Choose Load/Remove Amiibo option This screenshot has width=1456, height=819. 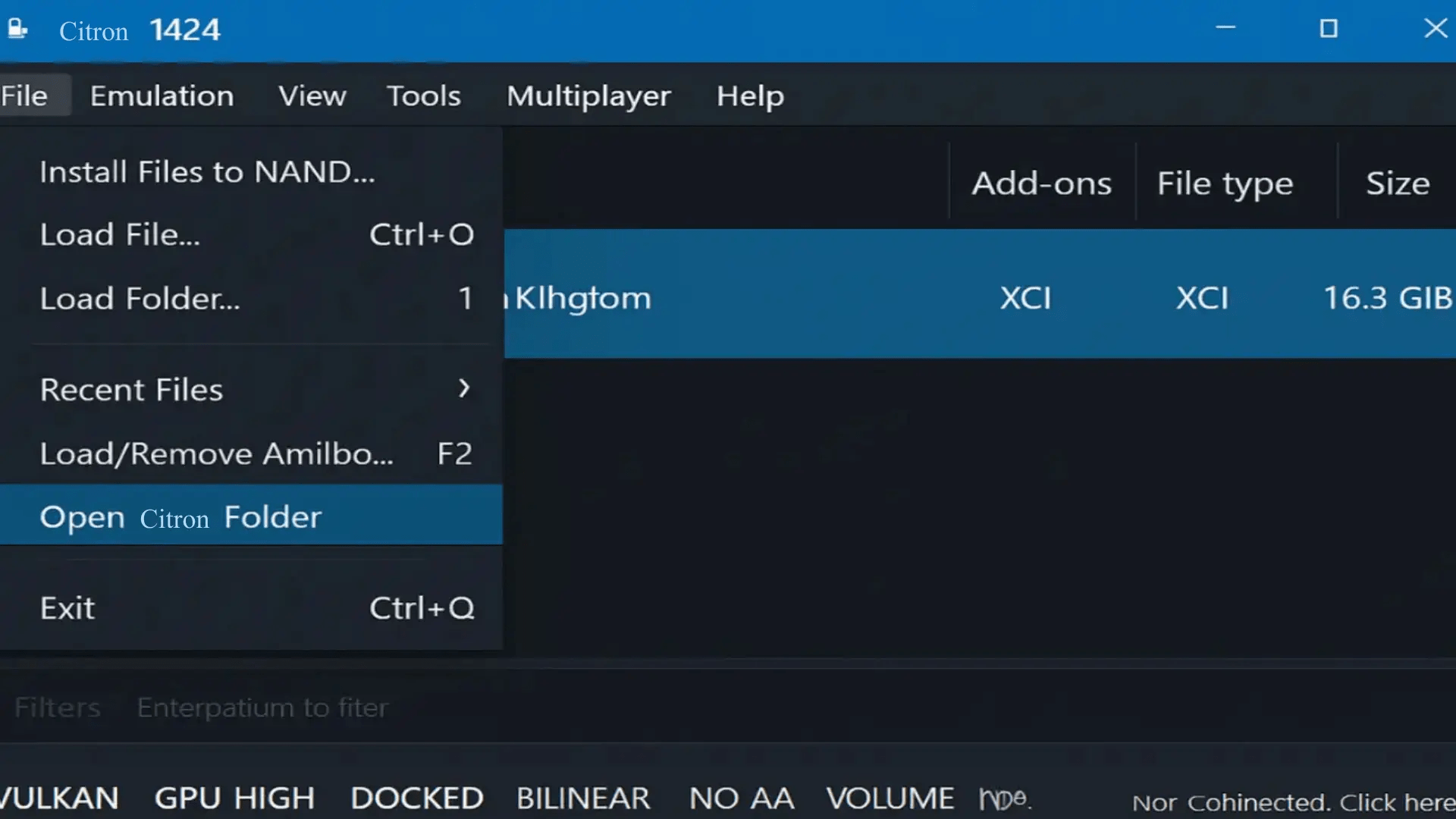click(216, 453)
